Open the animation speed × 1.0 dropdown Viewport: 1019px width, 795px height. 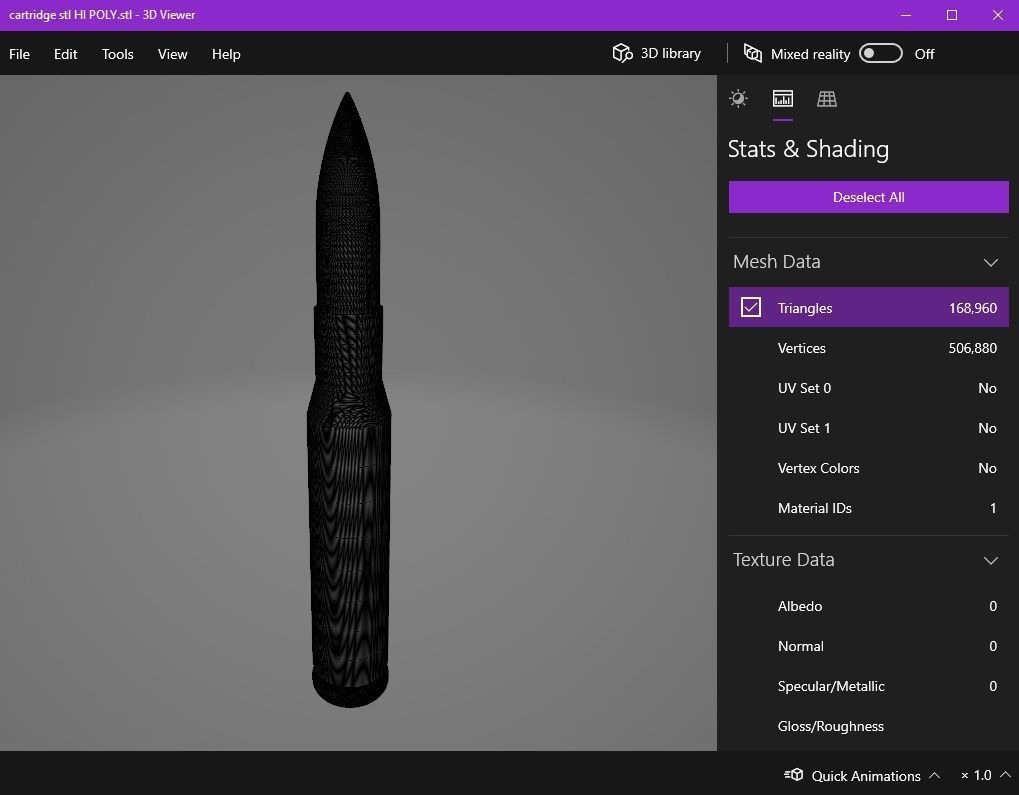coord(985,775)
